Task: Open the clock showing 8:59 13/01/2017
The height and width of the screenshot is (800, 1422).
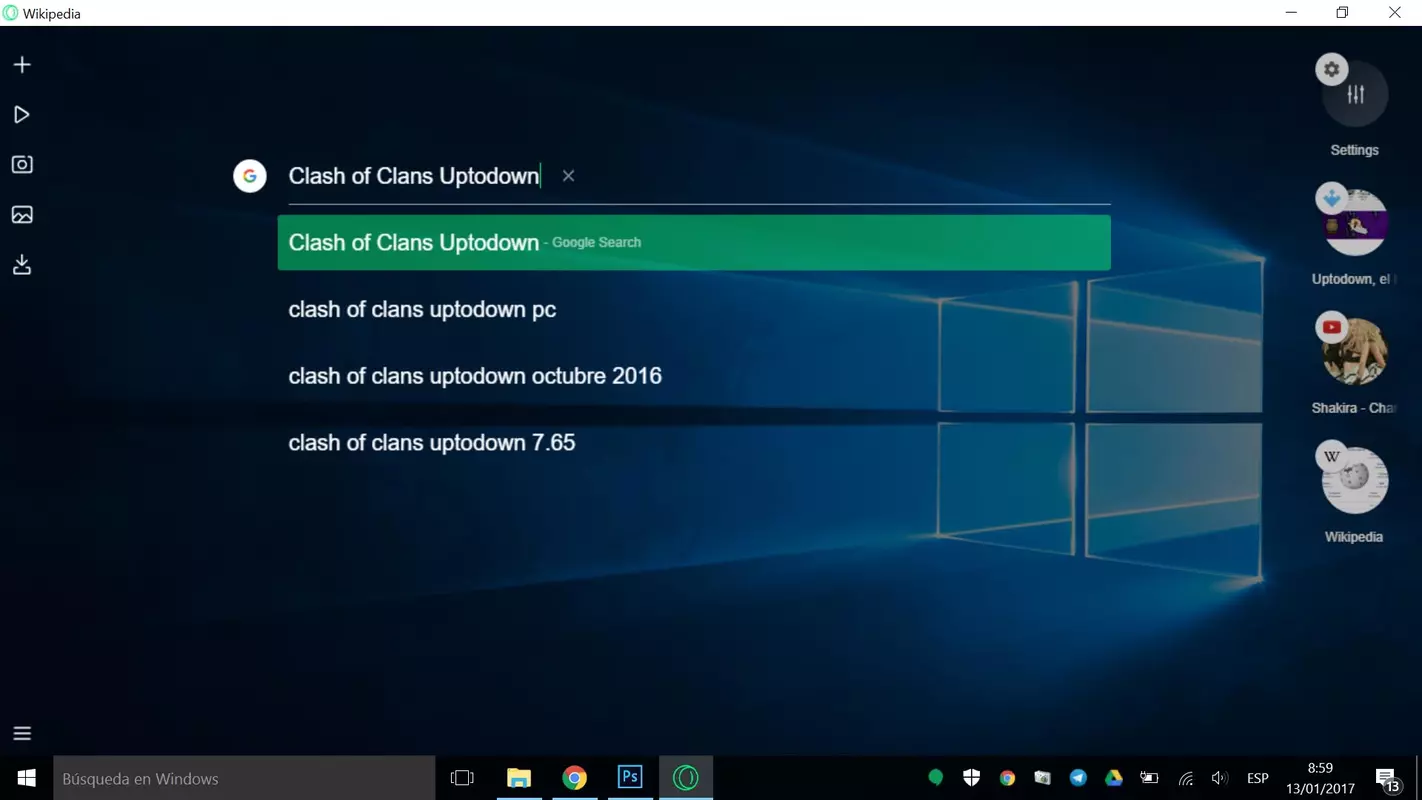Action: click(1320, 778)
